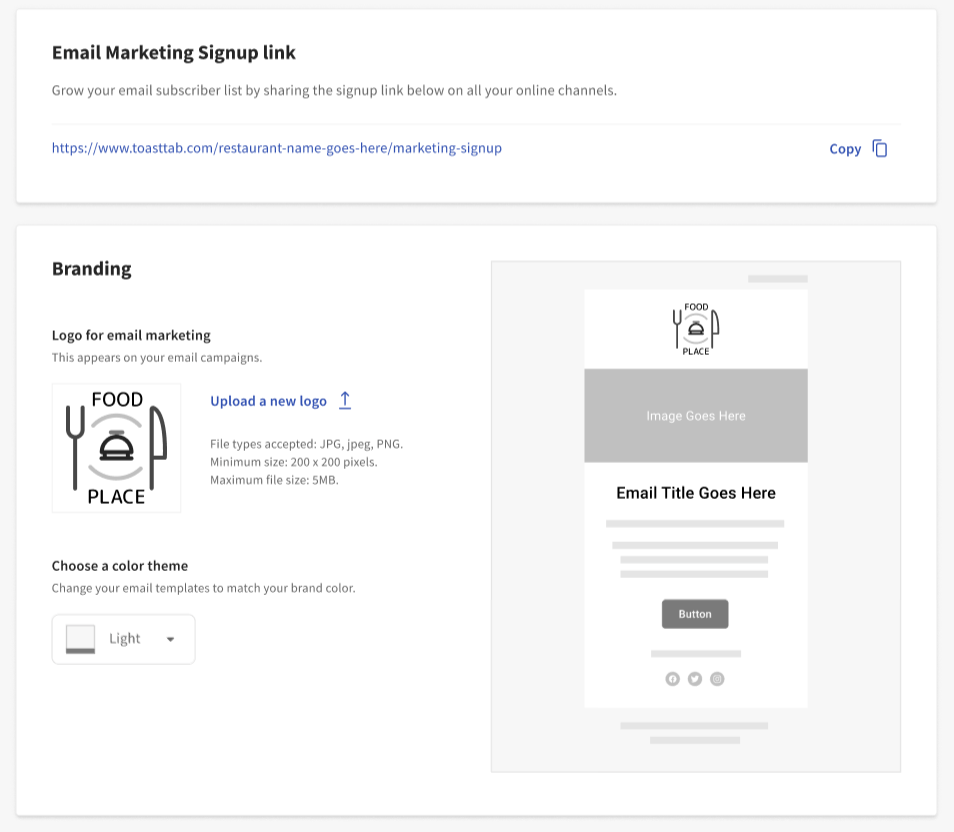This screenshot has width=954, height=832.
Task: Click the Email Title Goes Here heading
Action: [x=695, y=492]
